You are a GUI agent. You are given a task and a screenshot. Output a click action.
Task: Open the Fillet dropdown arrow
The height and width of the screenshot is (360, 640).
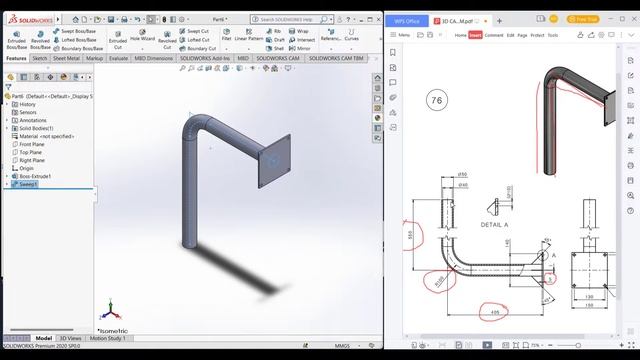coord(226,49)
